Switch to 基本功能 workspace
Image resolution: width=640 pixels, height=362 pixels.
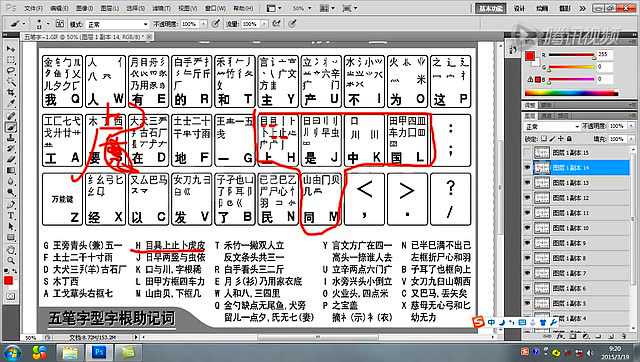point(490,8)
